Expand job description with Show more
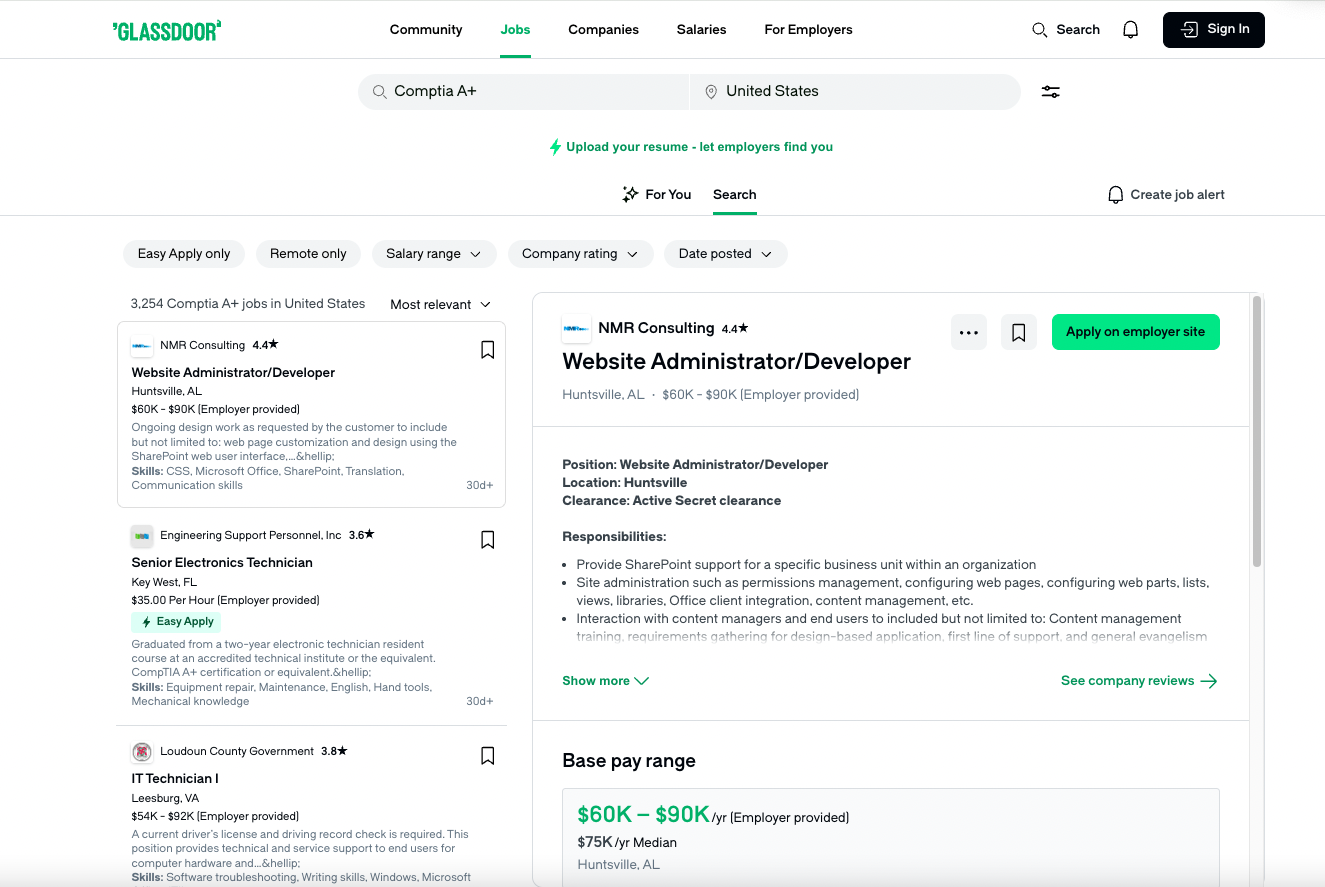 pos(606,681)
